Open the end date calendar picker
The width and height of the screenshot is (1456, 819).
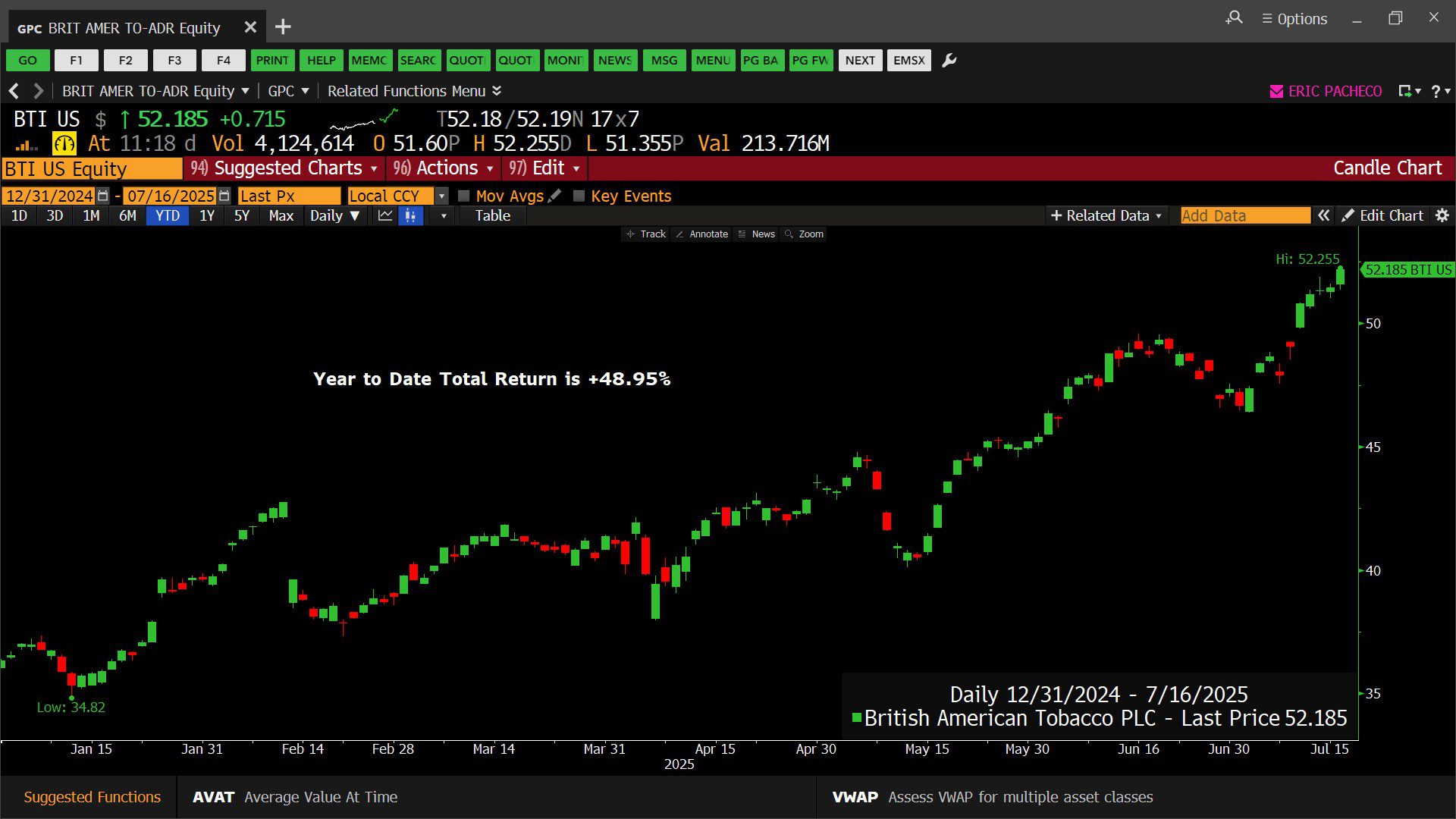(224, 196)
